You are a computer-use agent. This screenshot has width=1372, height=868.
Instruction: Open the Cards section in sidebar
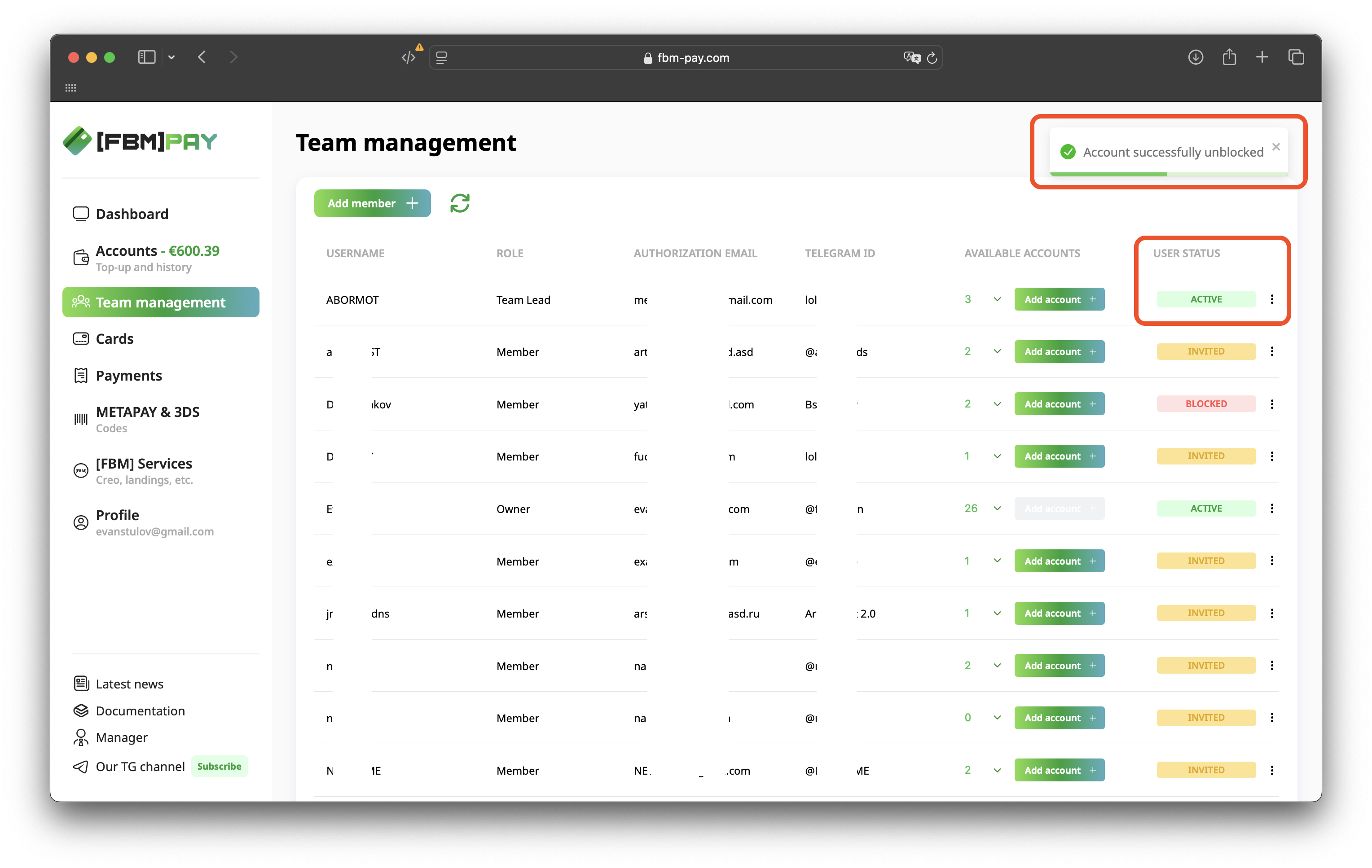(114, 339)
